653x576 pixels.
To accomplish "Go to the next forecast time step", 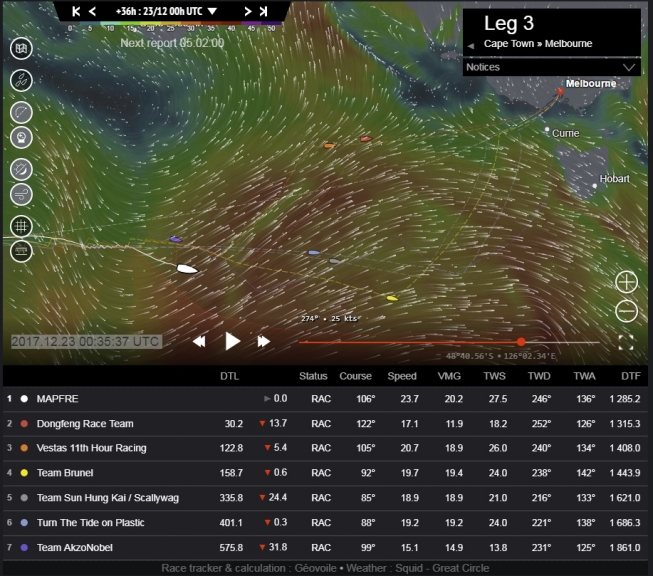I will (x=248, y=11).
